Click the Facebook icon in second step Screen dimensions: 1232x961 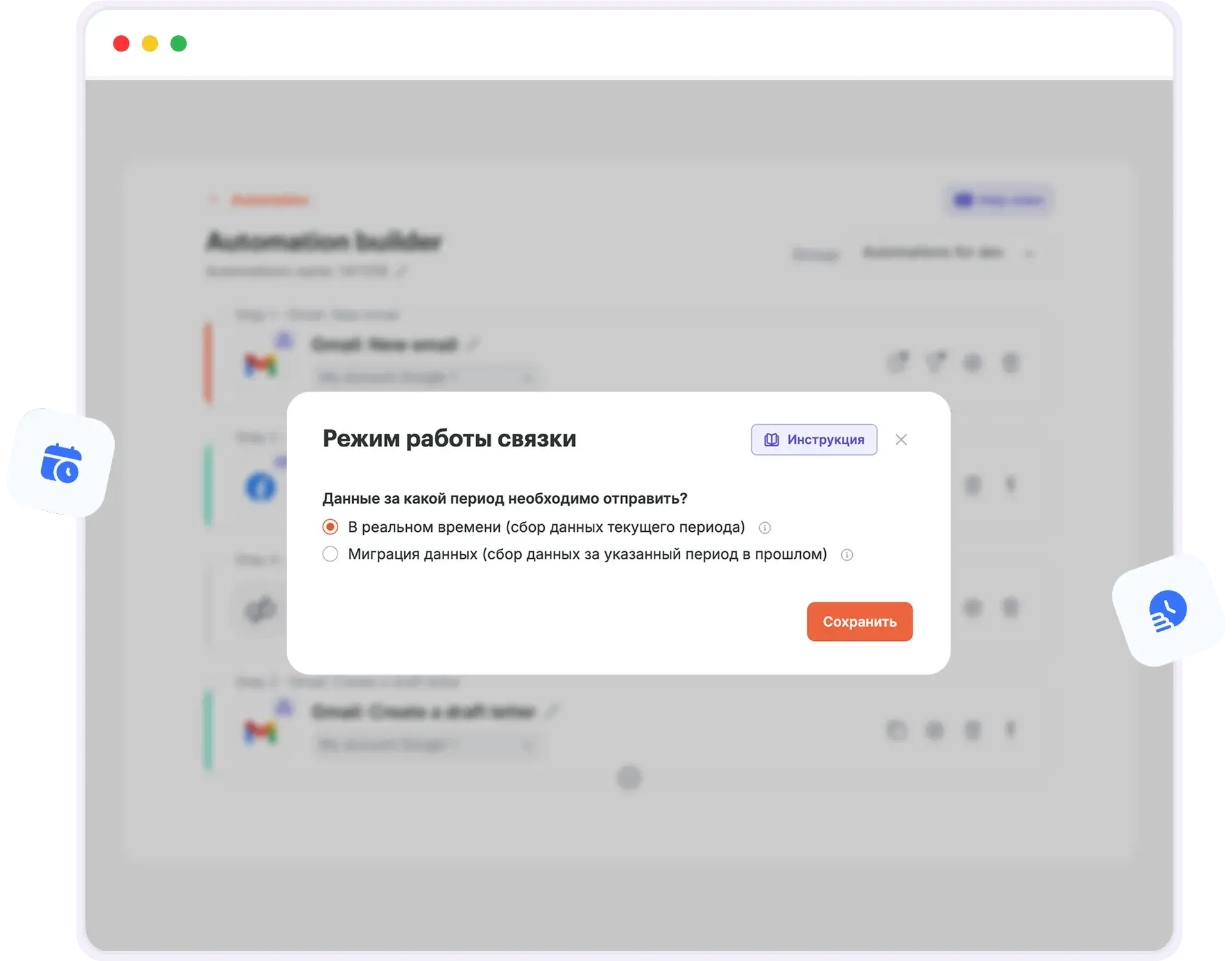point(261,488)
